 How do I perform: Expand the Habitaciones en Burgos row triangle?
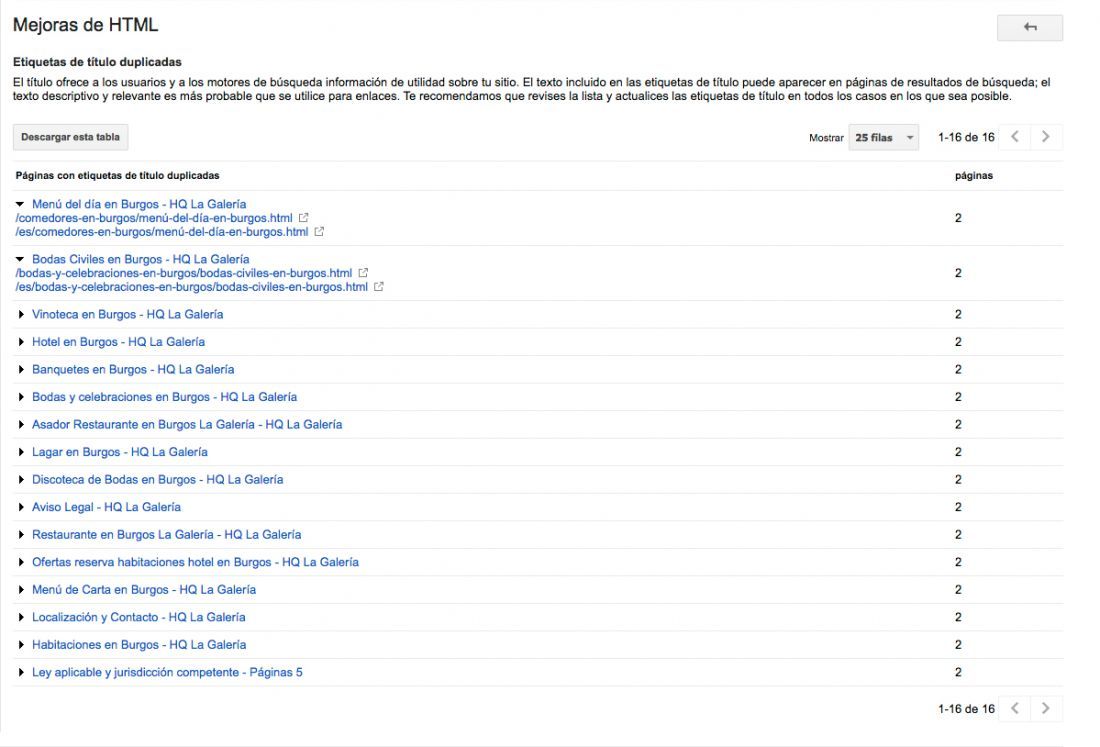[x=21, y=645]
